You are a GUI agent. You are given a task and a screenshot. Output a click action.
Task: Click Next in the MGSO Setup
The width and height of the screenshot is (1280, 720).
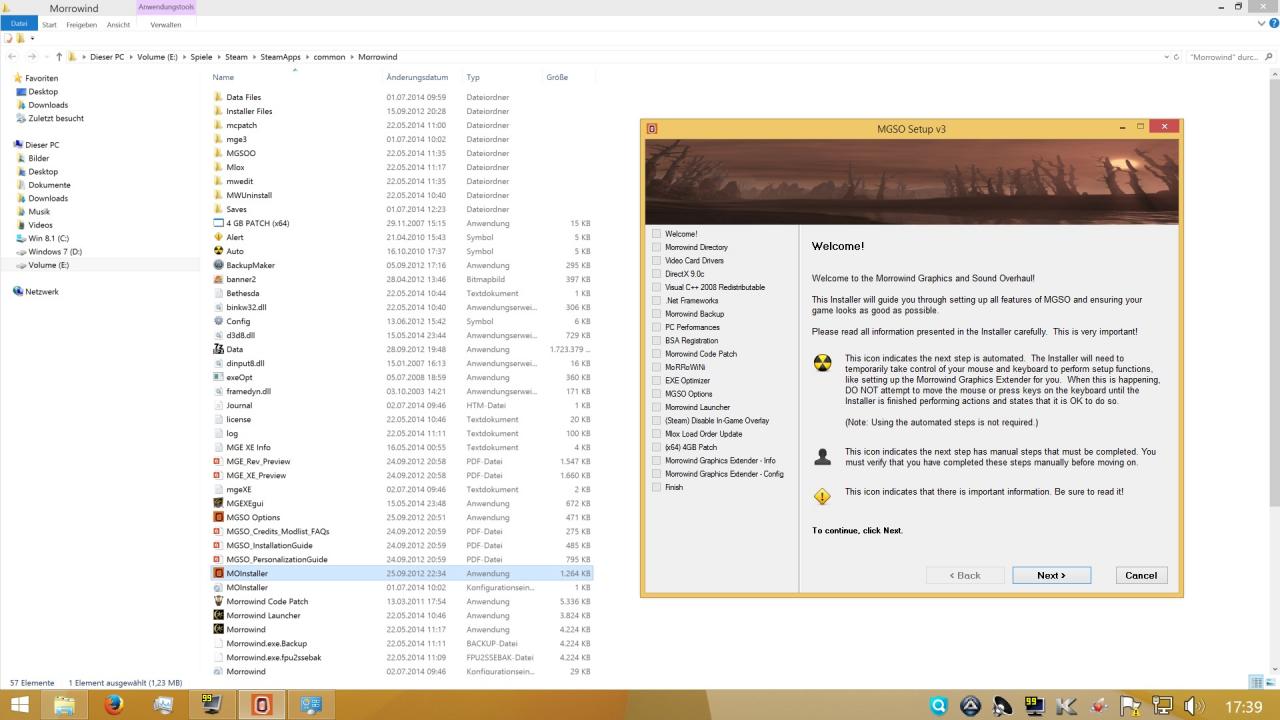(1051, 575)
